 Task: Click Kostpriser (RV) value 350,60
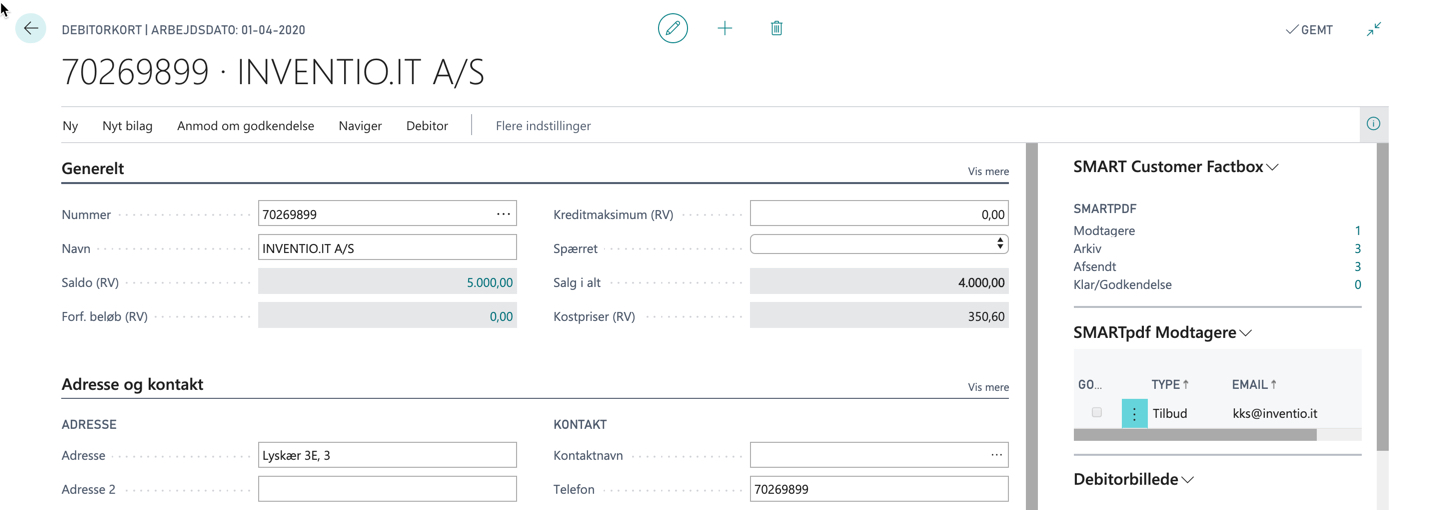coord(986,317)
